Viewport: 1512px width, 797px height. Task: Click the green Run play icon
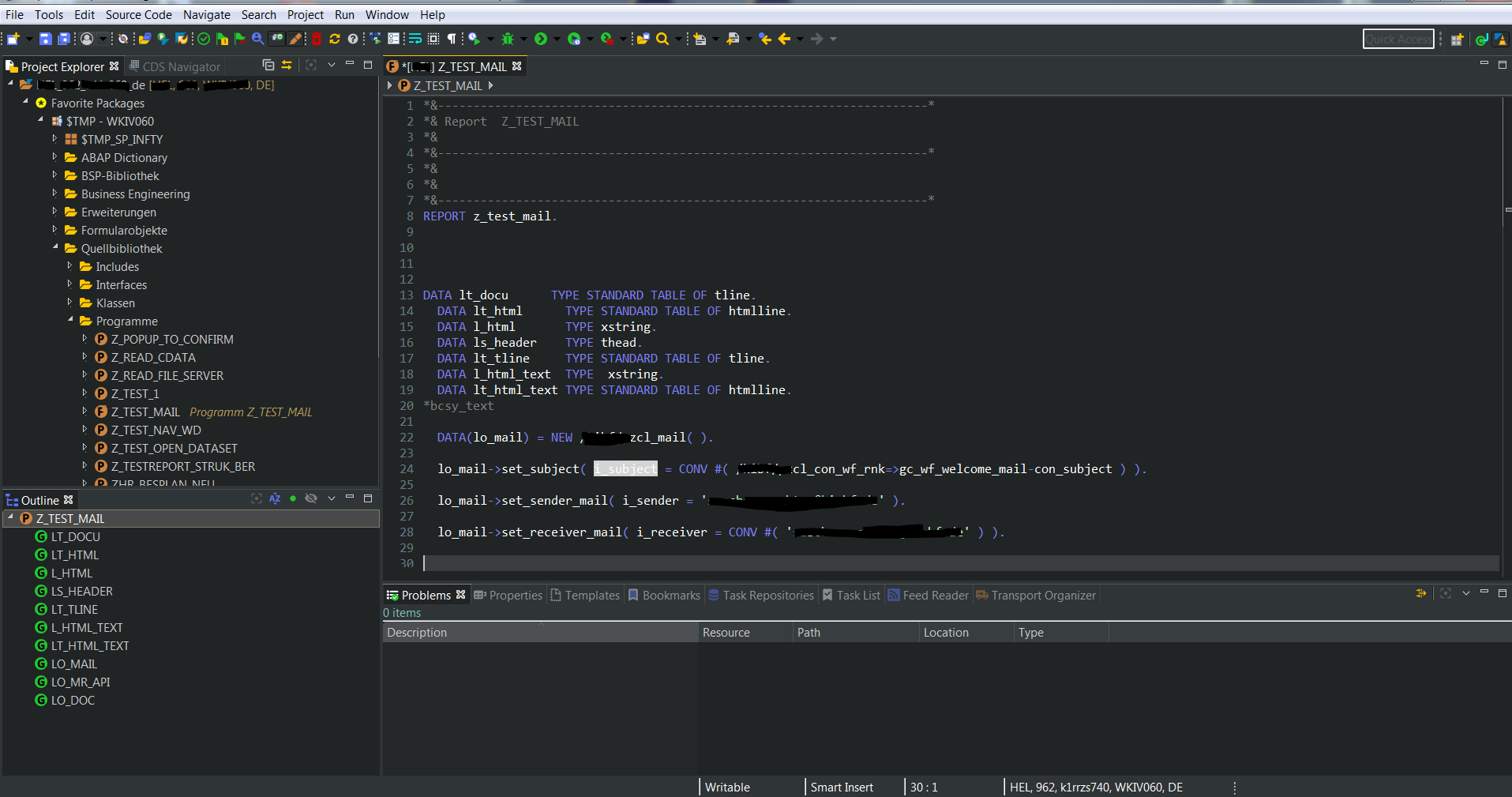541,39
